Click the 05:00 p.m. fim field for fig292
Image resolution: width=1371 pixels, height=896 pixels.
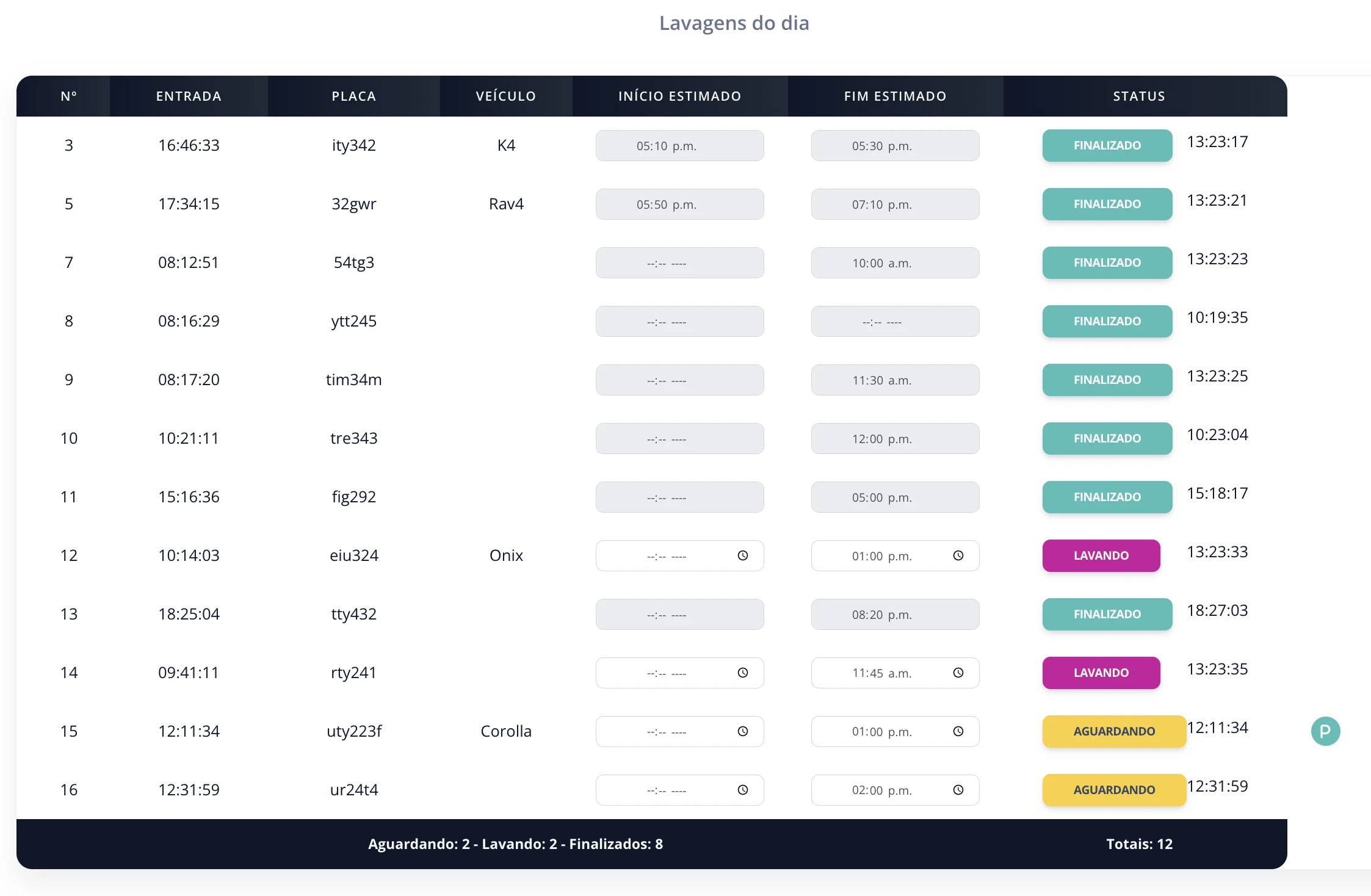tap(895, 497)
